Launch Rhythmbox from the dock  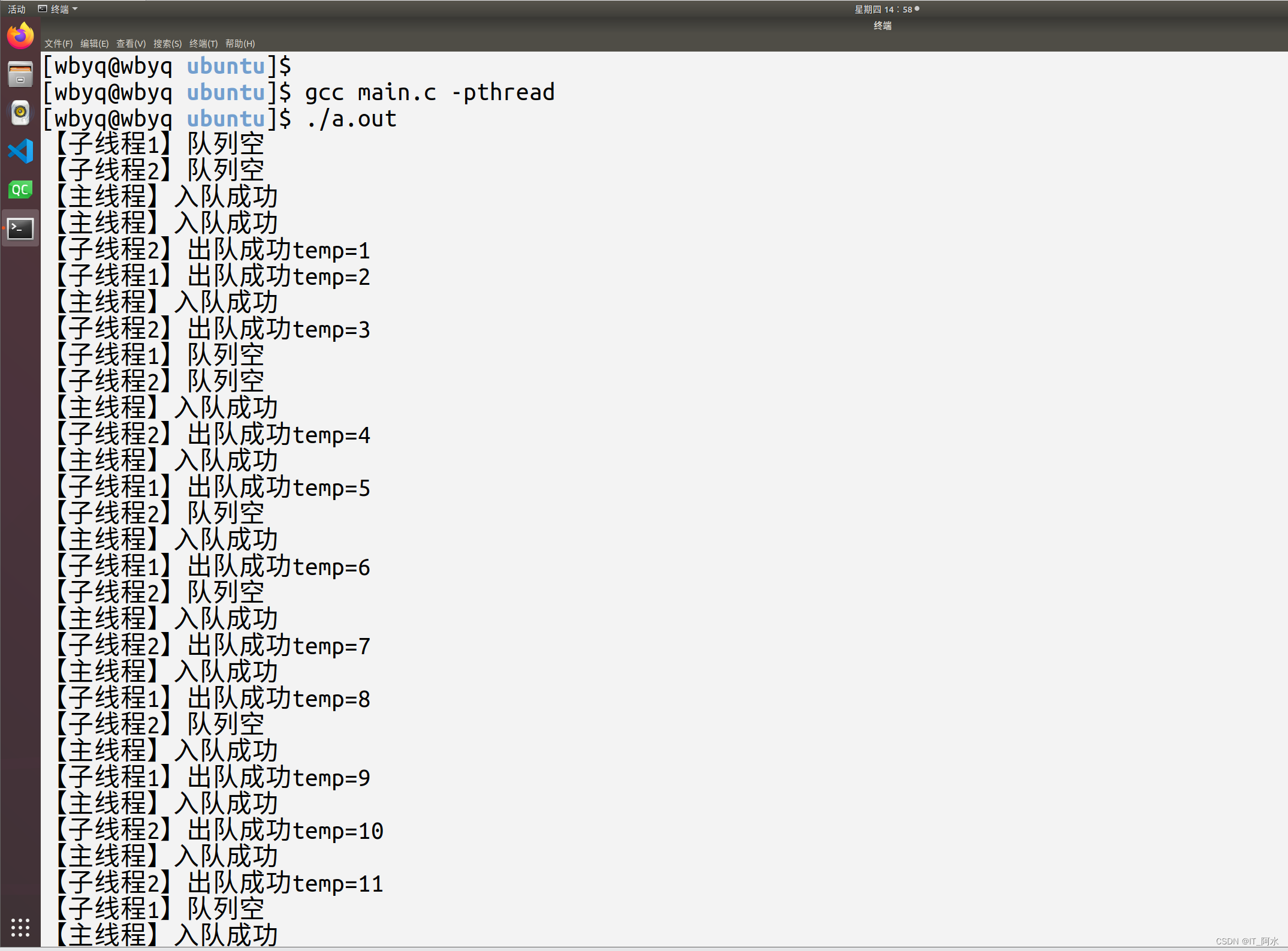point(20,113)
